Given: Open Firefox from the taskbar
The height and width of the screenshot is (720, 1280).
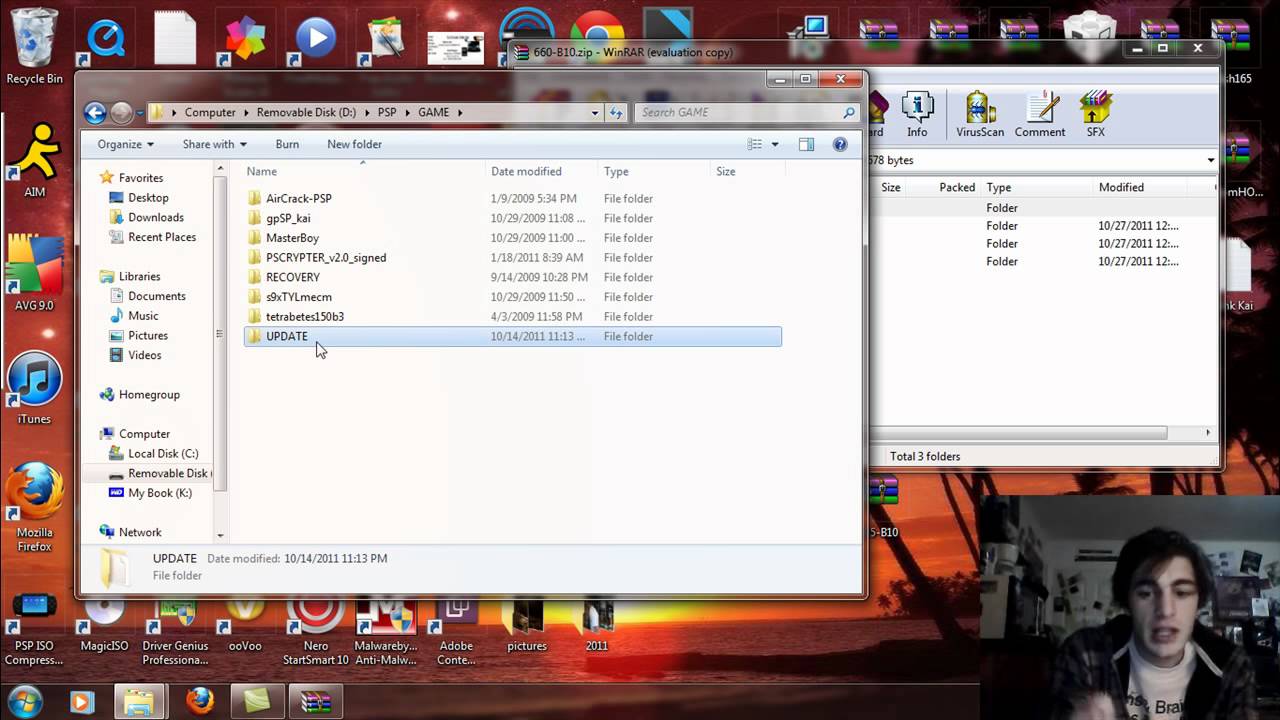Looking at the screenshot, I should click(x=199, y=701).
